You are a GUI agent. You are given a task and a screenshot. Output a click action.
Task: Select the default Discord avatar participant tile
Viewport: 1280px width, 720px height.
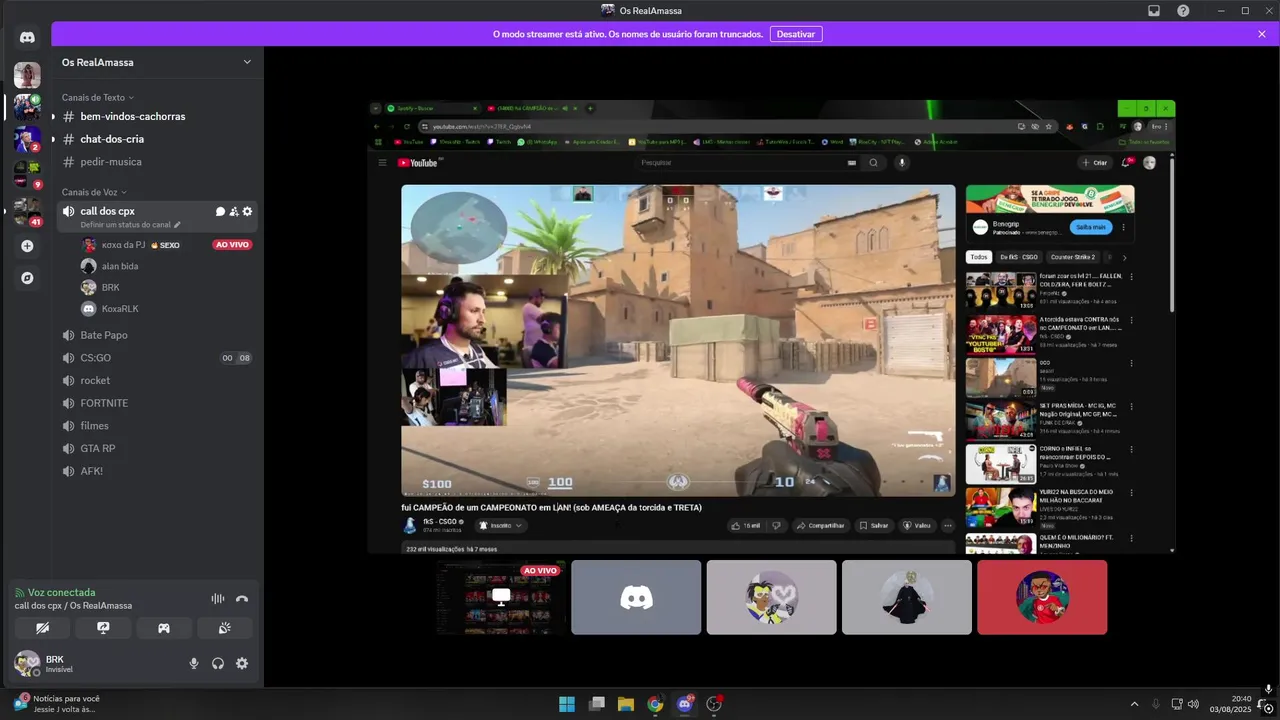[x=636, y=597]
